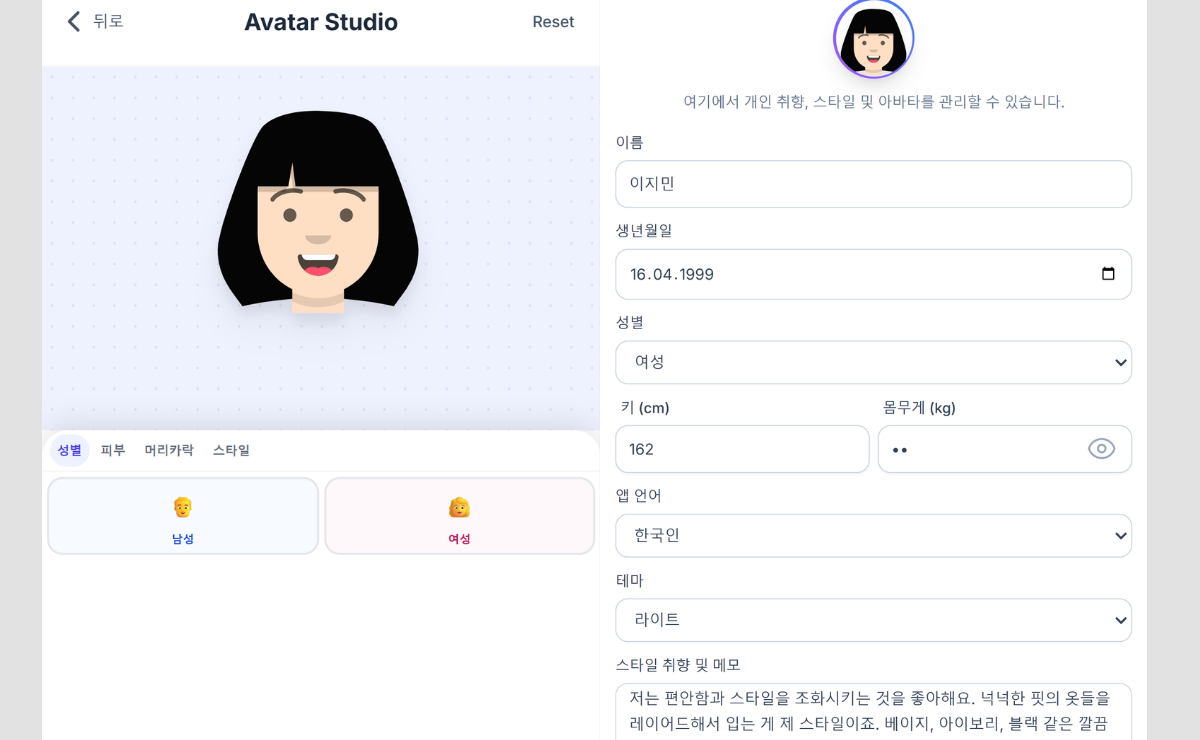Click the 여성 girl emoji icon
This screenshot has width=1200, height=740.
(x=459, y=507)
